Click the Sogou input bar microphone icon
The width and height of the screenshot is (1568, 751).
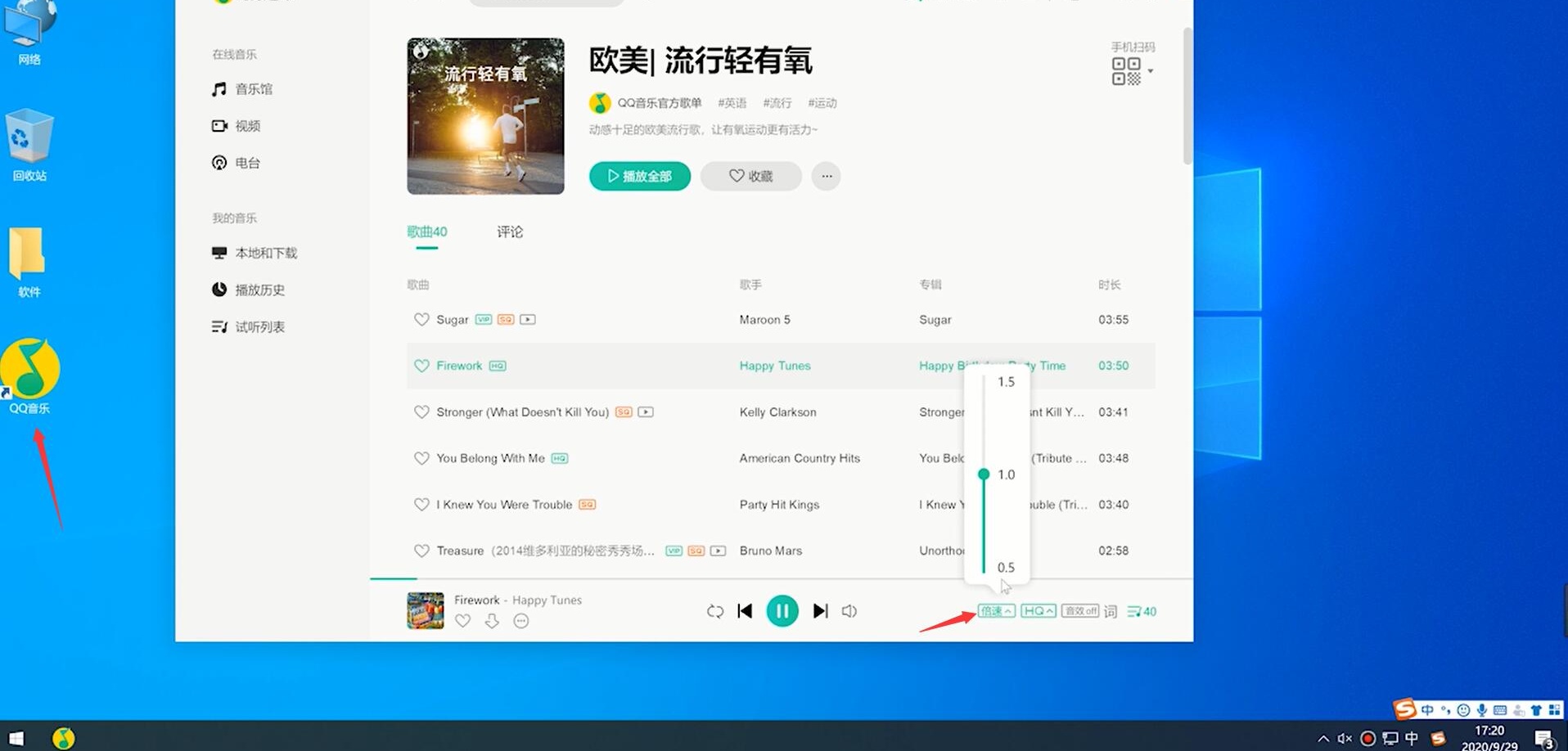coord(1481,710)
